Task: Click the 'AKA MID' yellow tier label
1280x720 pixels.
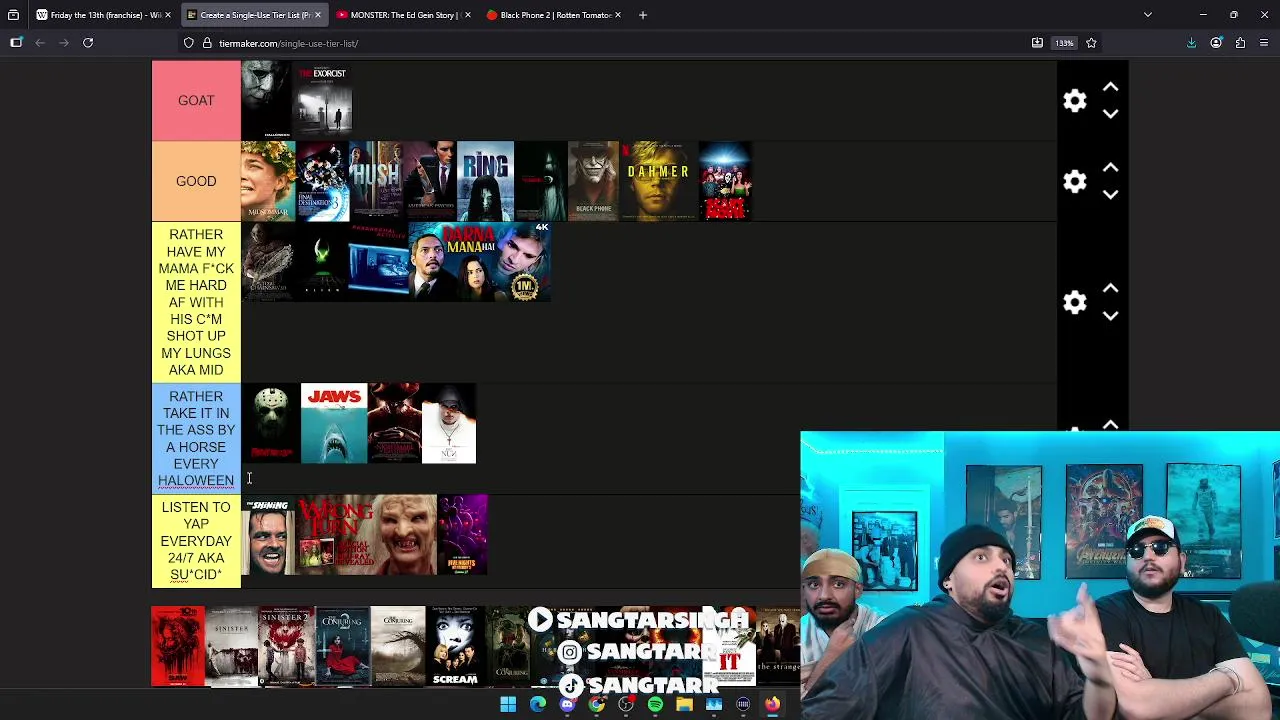Action: coord(196,302)
